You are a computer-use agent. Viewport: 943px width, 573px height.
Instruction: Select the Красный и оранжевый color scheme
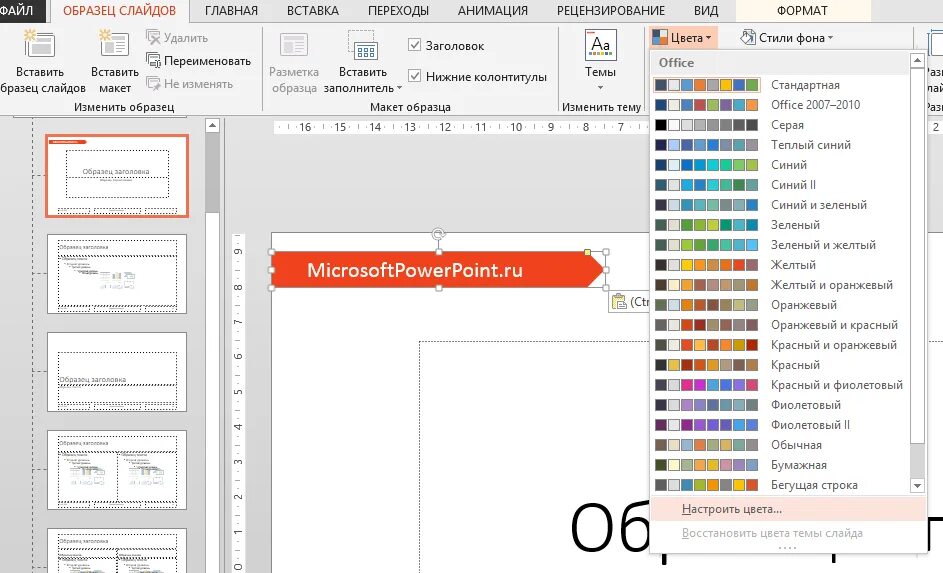(x=781, y=345)
